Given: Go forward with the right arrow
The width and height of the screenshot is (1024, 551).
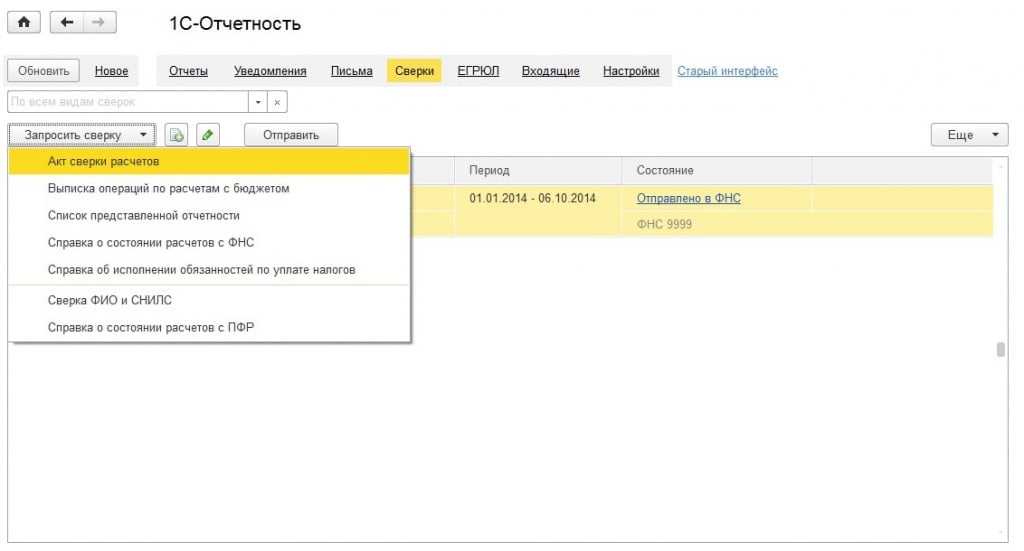Looking at the screenshot, I should coord(98,23).
